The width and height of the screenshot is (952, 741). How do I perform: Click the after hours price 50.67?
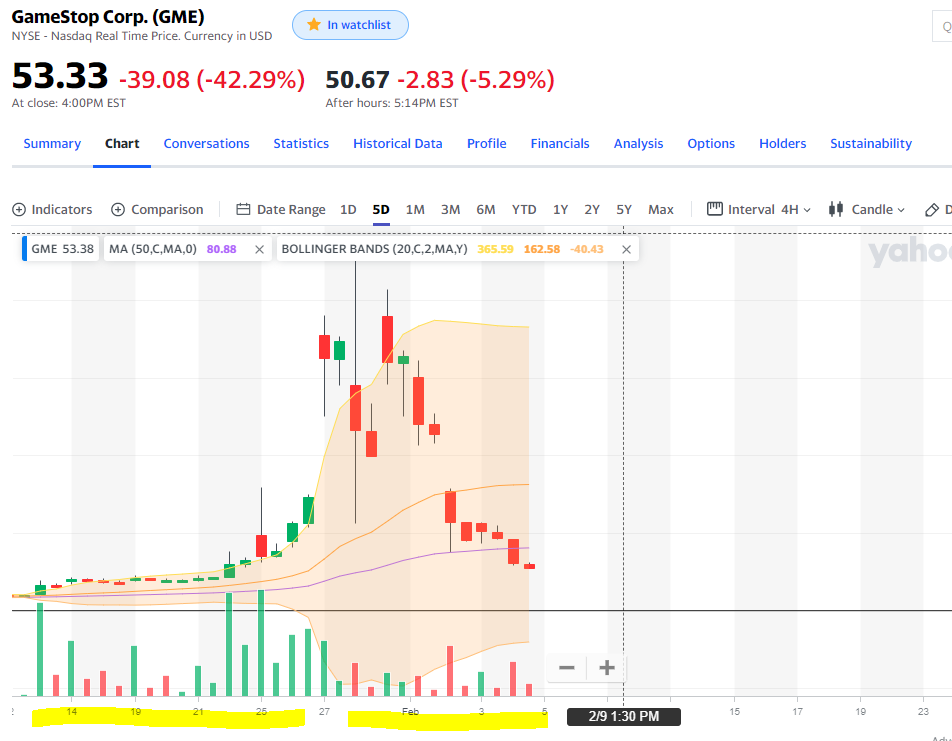point(357,80)
